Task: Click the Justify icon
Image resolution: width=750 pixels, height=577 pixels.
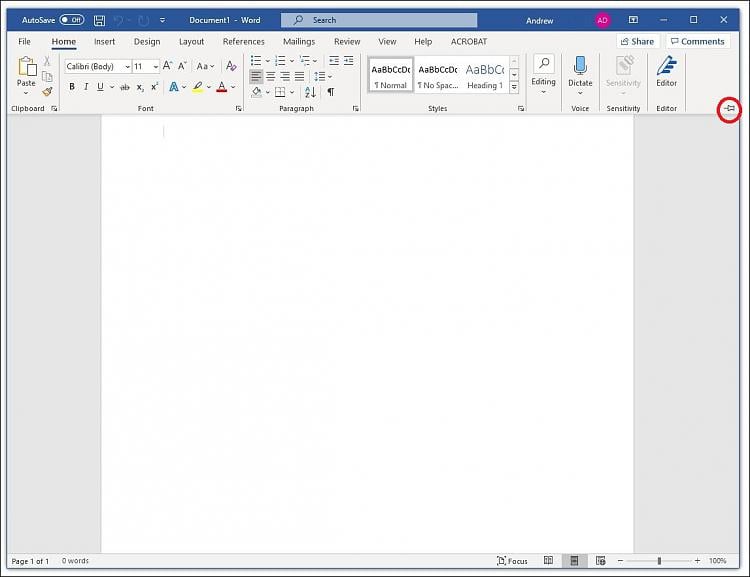Action: [299, 76]
